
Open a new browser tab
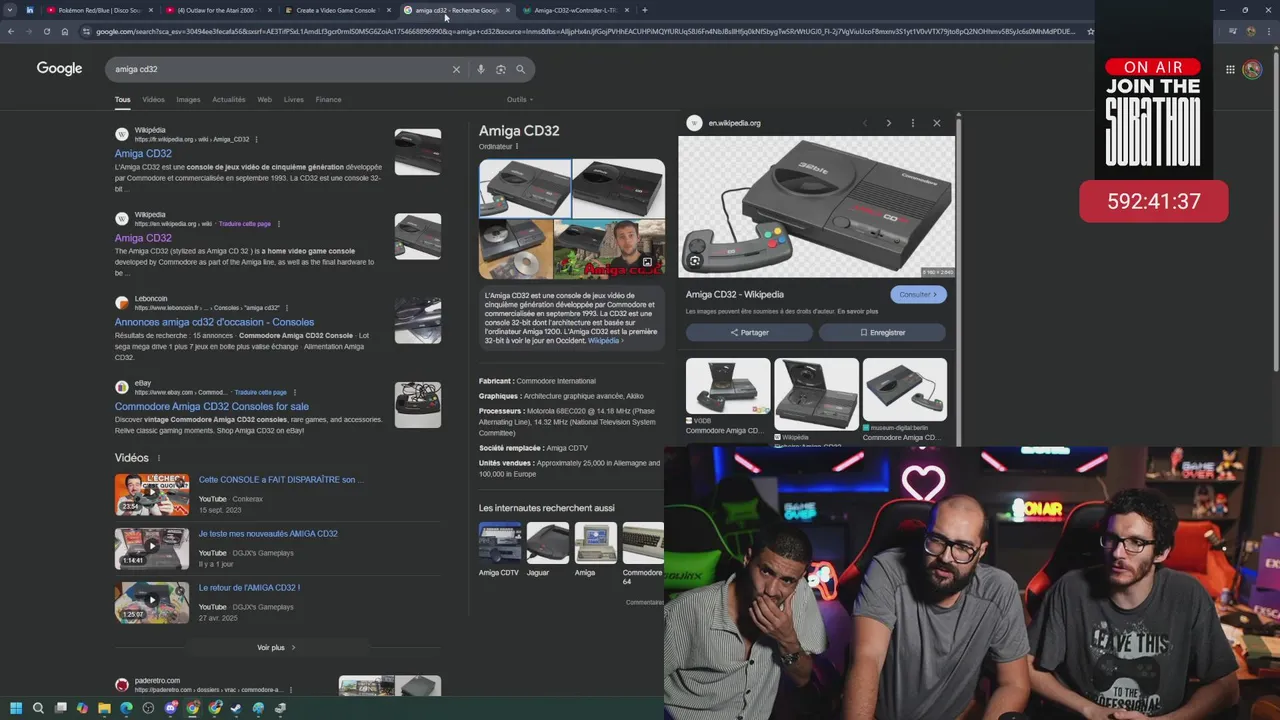[644, 10]
